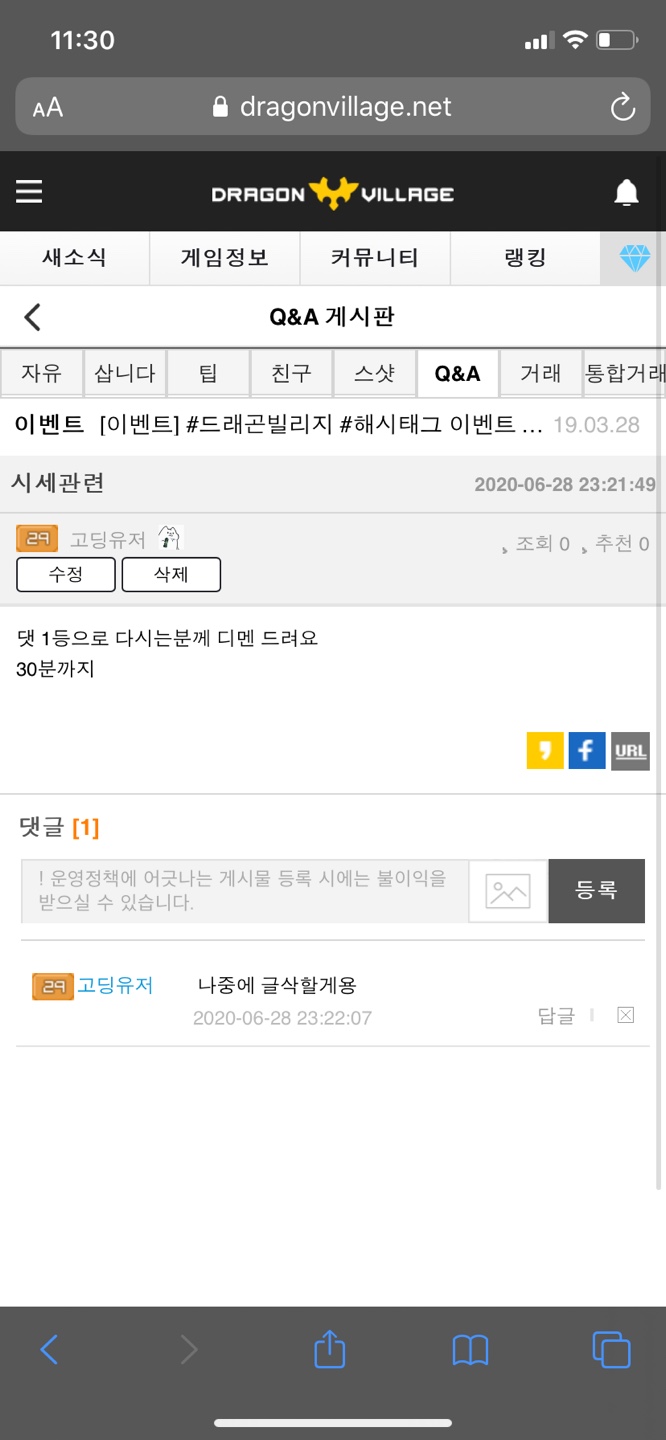Viewport: 666px width, 1440px height.
Task: Delete the comment with X icon
Action: (626, 1015)
